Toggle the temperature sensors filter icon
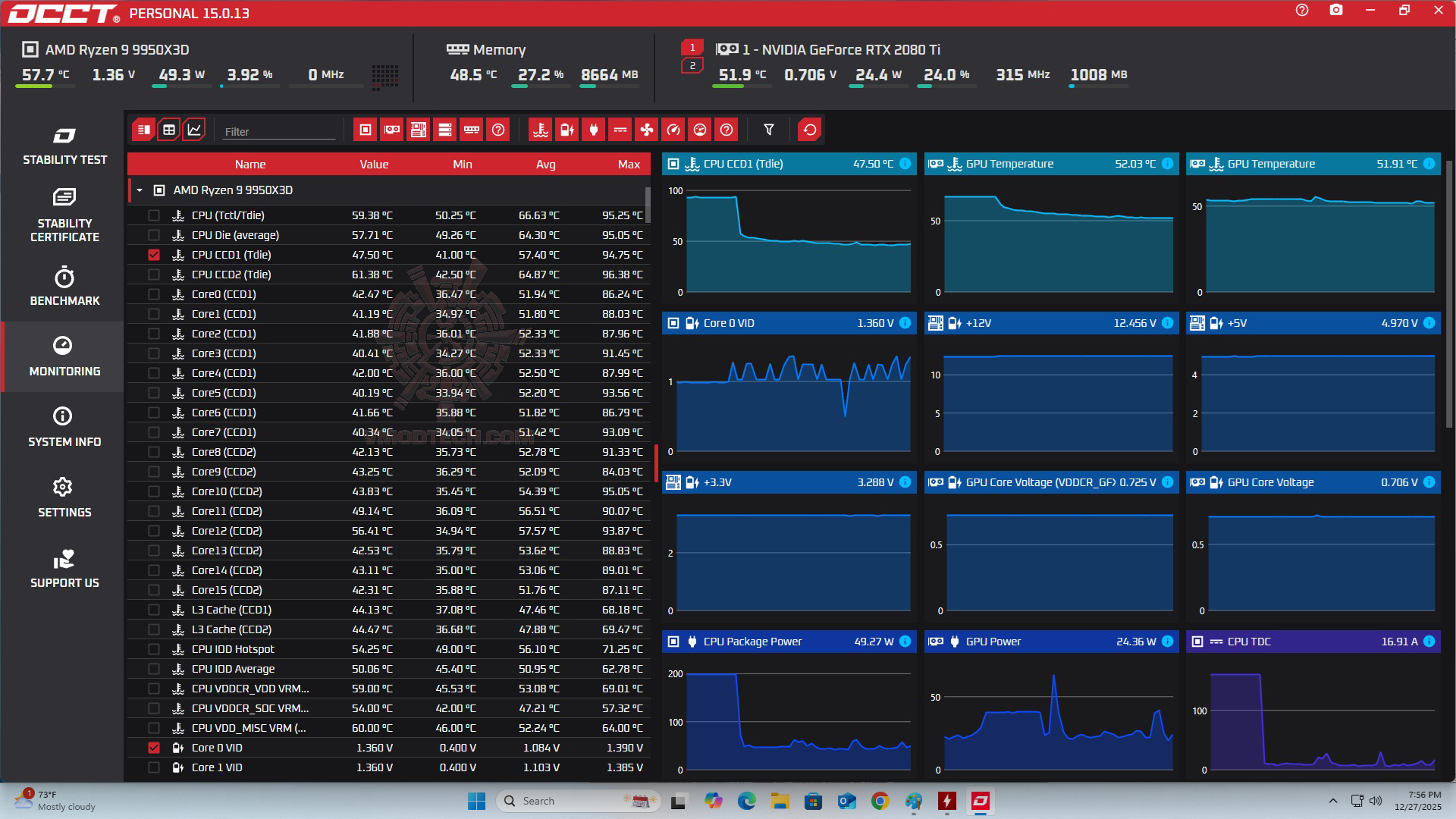 tap(540, 130)
